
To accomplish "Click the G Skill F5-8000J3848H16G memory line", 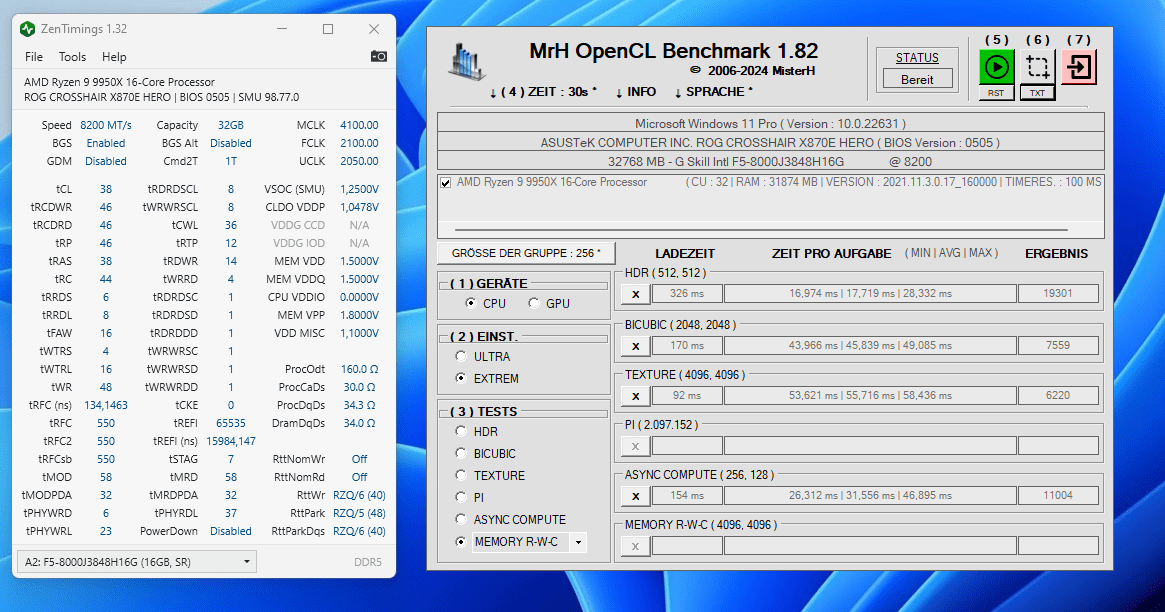I will click(770, 161).
